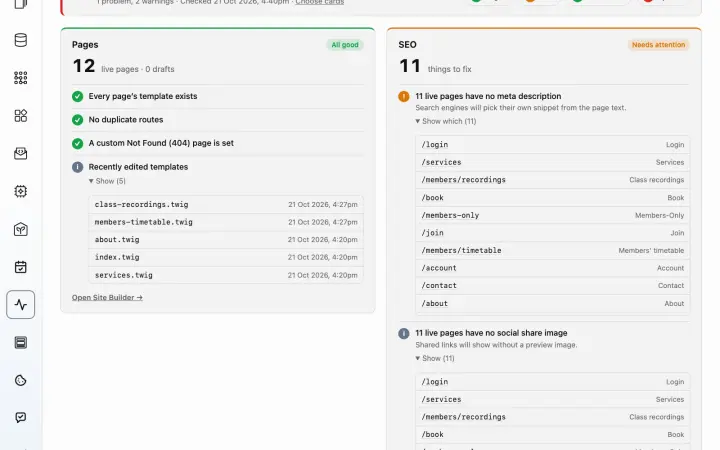Open the nine-dot grid sidebar icon
The width and height of the screenshot is (720, 450).
21,78
